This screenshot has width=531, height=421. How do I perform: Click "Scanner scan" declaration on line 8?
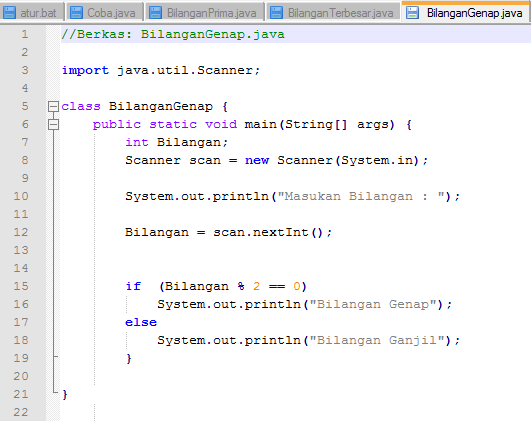[x=173, y=160]
